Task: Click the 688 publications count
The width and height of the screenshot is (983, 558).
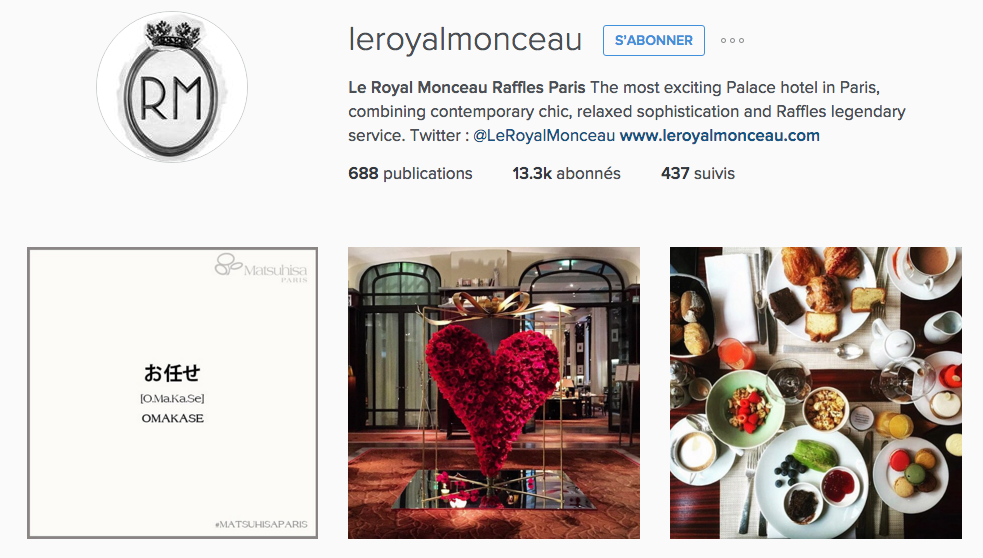Action: (x=410, y=173)
